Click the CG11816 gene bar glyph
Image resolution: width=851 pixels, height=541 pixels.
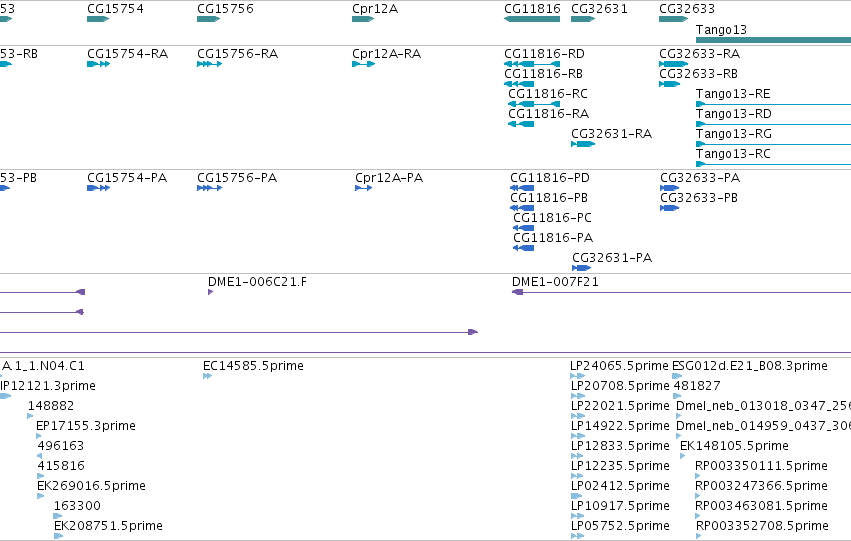point(532,19)
